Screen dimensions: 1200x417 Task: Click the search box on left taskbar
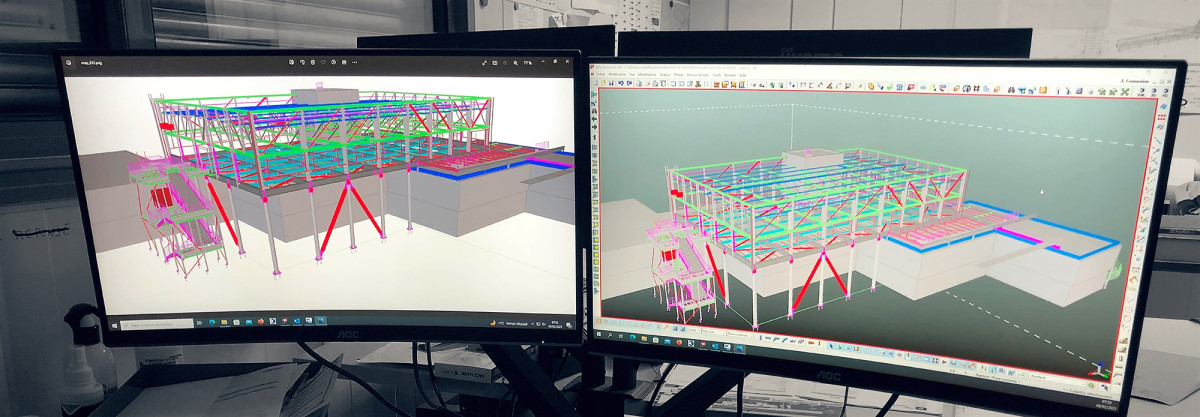click(x=157, y=325)
